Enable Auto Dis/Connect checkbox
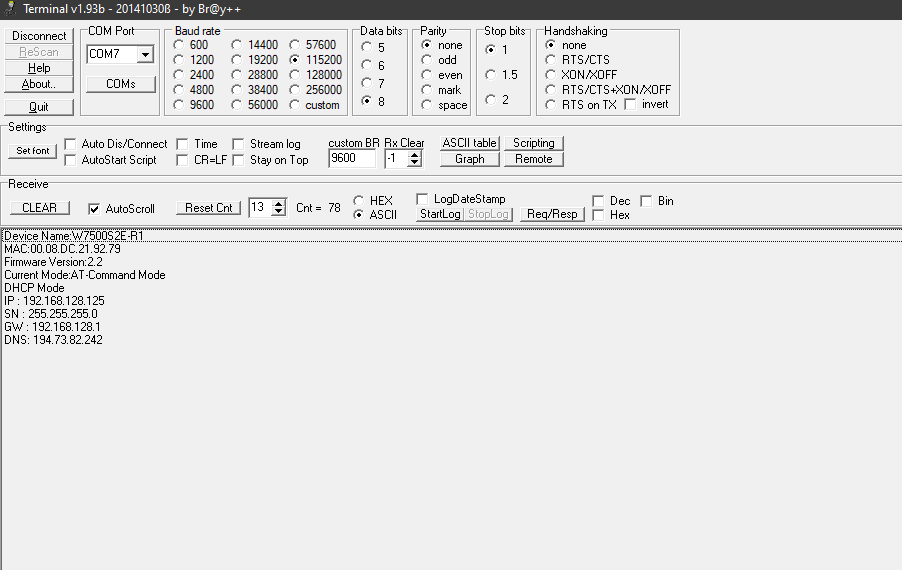This screenshot has height=570, width=902. pos(70,144)
